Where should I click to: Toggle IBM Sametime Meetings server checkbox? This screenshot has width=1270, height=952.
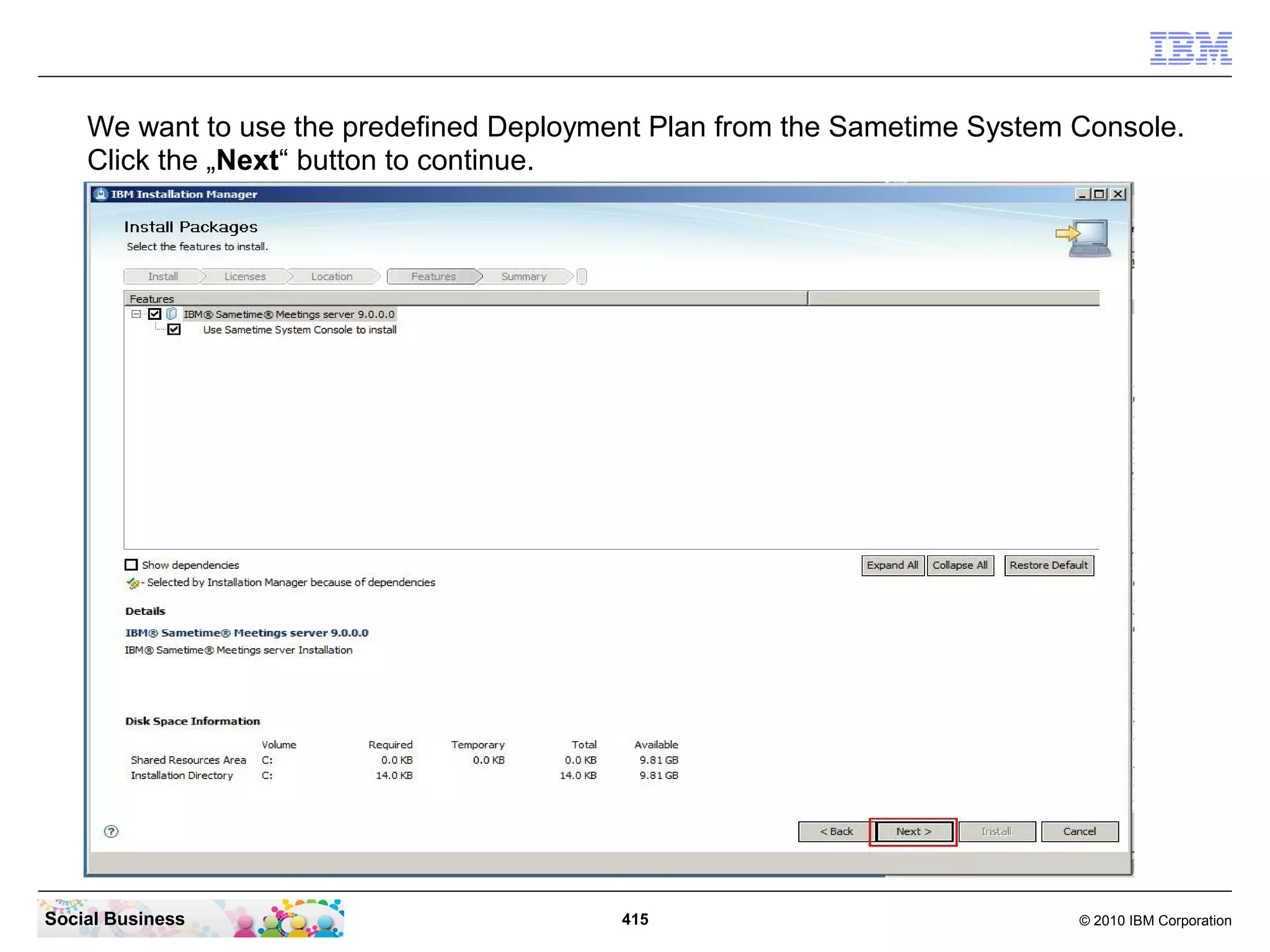[155, 314]
